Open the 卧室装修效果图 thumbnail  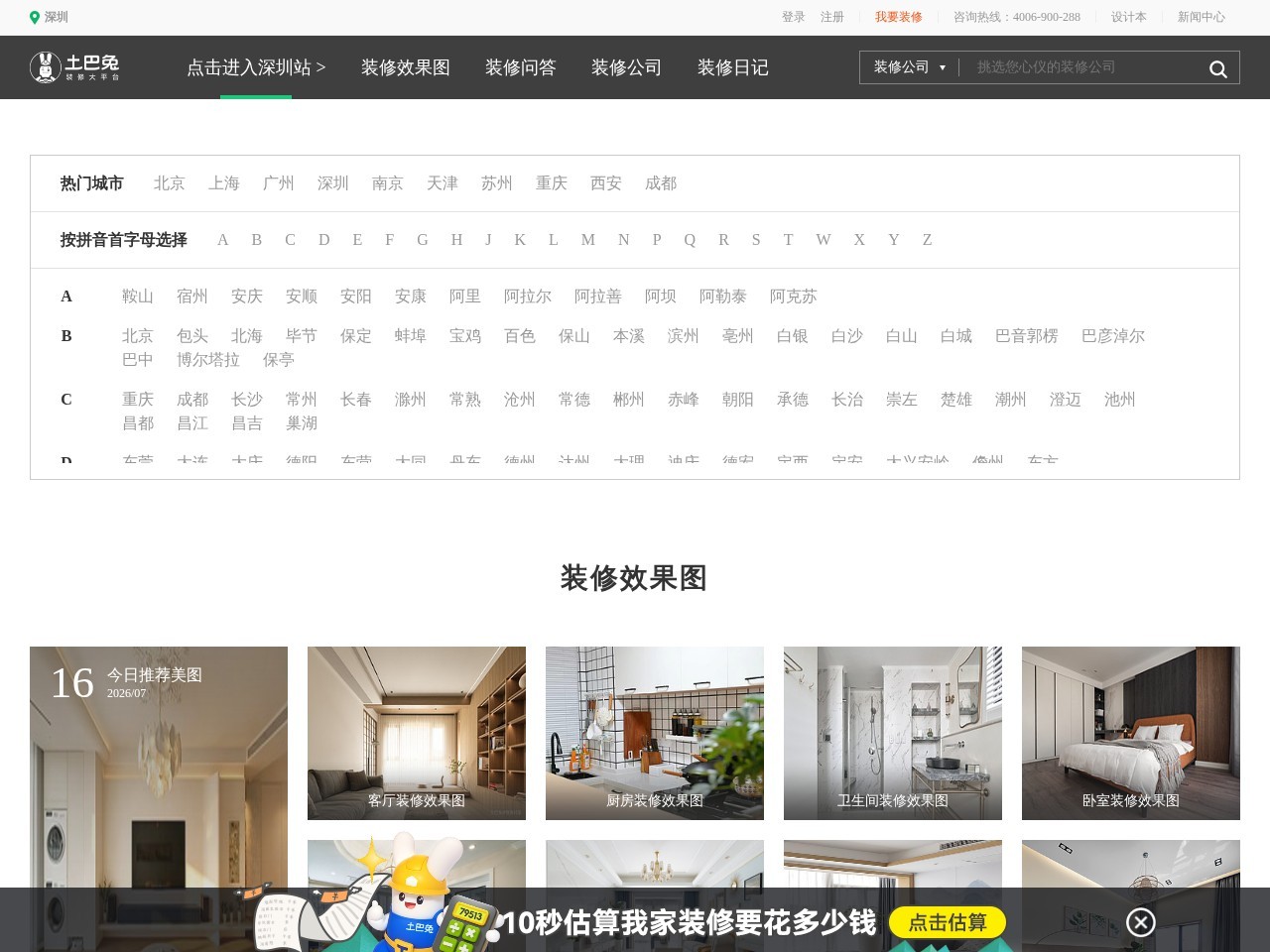pyautogui.click(x=1131, y=733)
